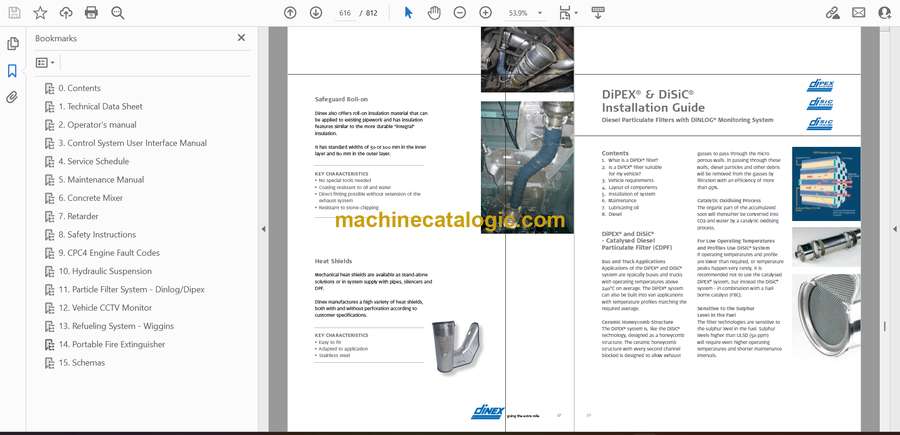Open bookmark 5. Maintenance Manual
The height and width of the screenshot is (435, 900).
[x=101, y=180]
